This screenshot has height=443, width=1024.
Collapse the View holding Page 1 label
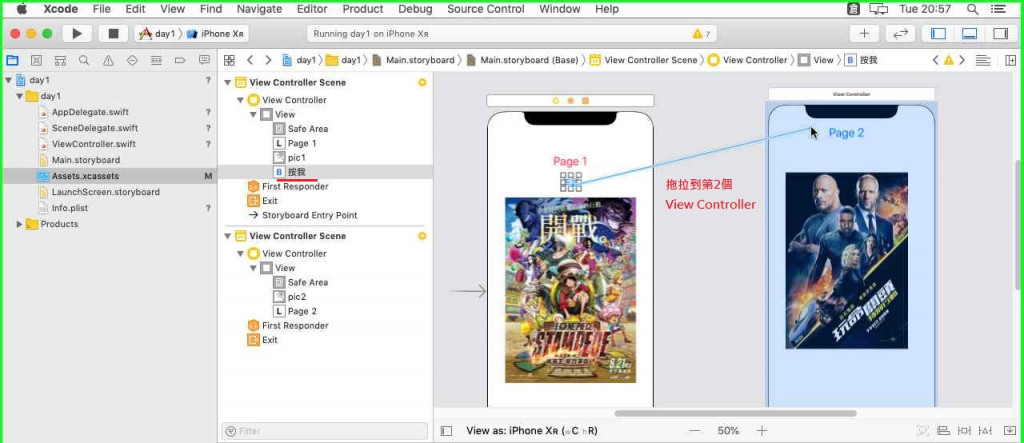coord(253,114)
